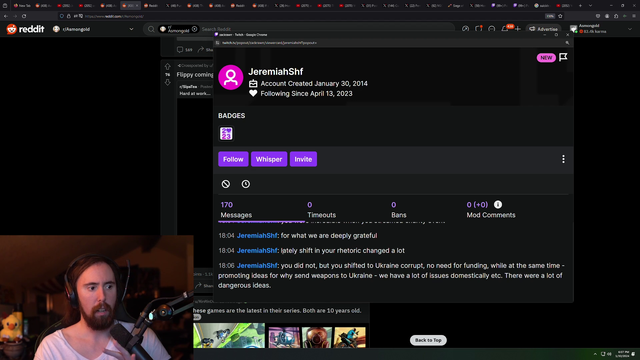The image size is (640, 360).
Task: Click the Advertise button on Reddit
Action: 543,29
